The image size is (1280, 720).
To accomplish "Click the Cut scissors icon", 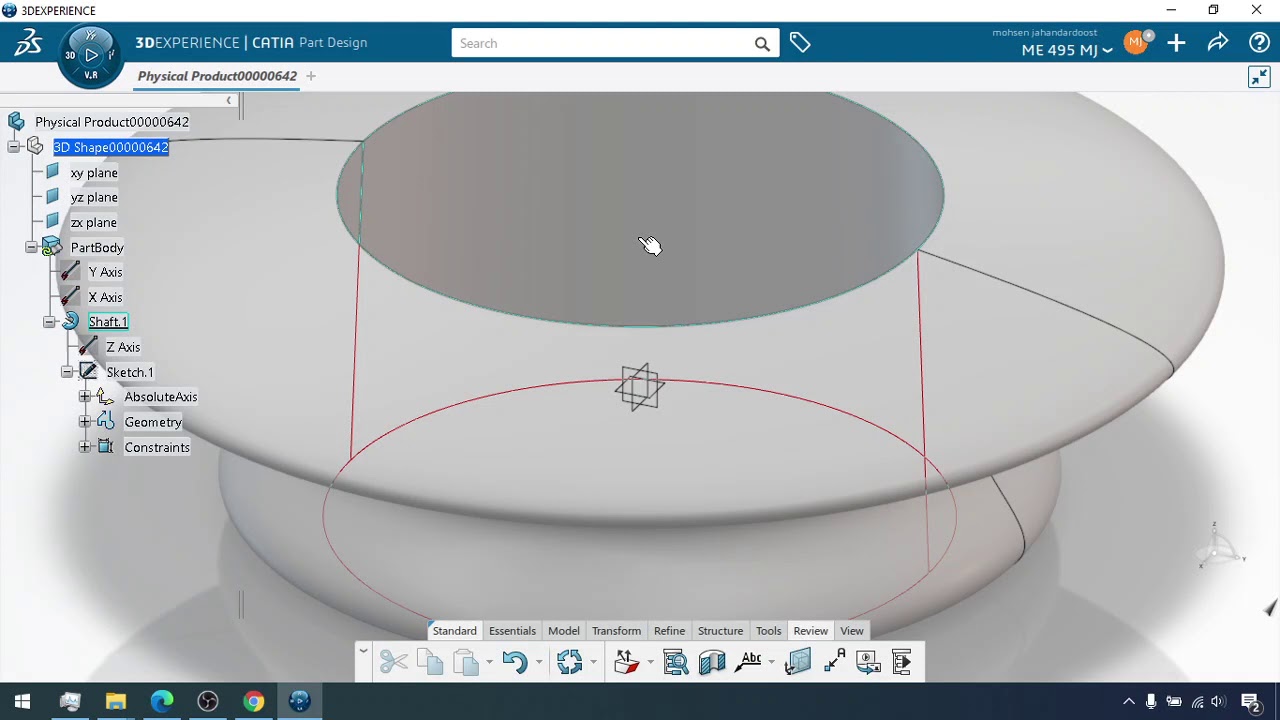I will click(x=394, y=662).
